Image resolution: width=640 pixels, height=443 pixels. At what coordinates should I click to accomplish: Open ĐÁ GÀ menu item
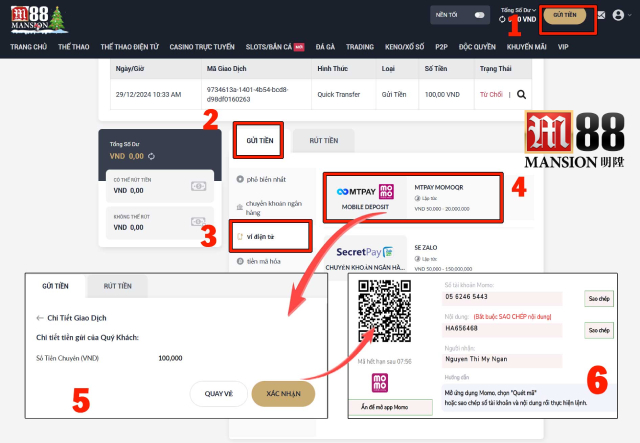(325, 47)
